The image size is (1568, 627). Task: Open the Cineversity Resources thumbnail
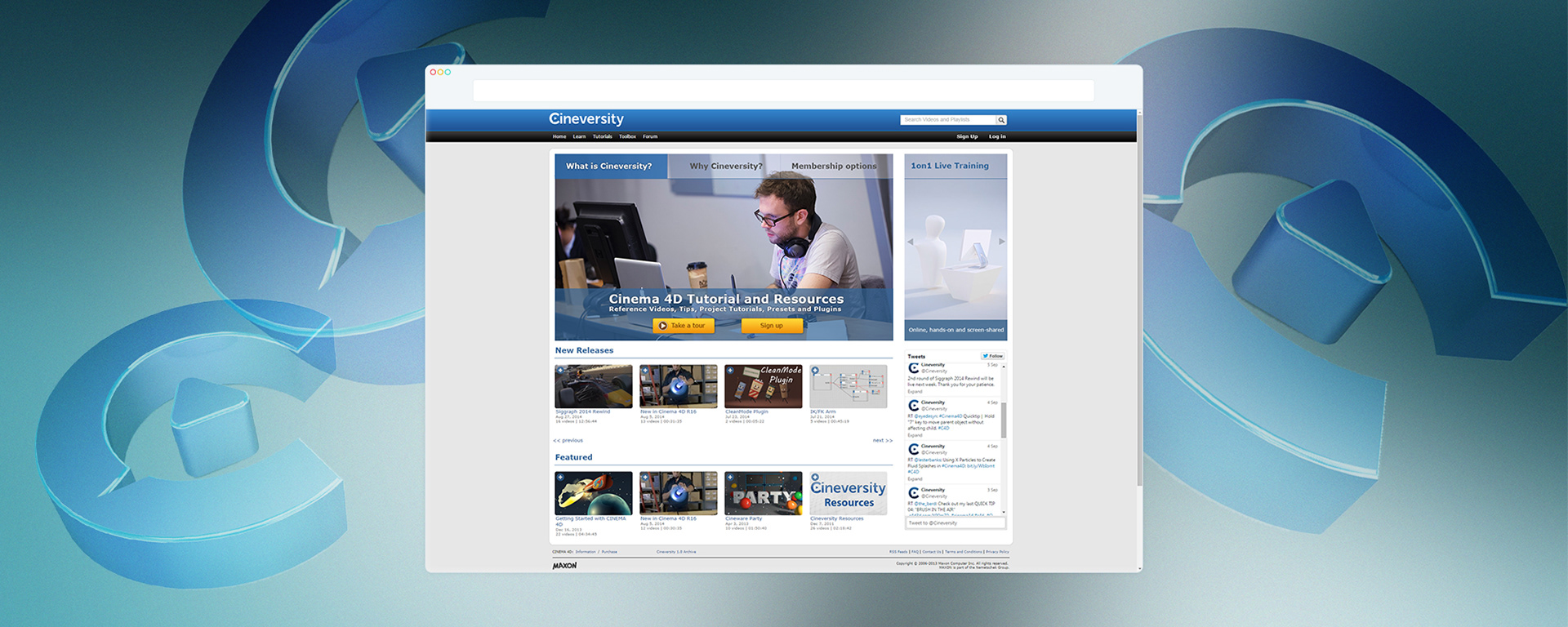point(849,493)
